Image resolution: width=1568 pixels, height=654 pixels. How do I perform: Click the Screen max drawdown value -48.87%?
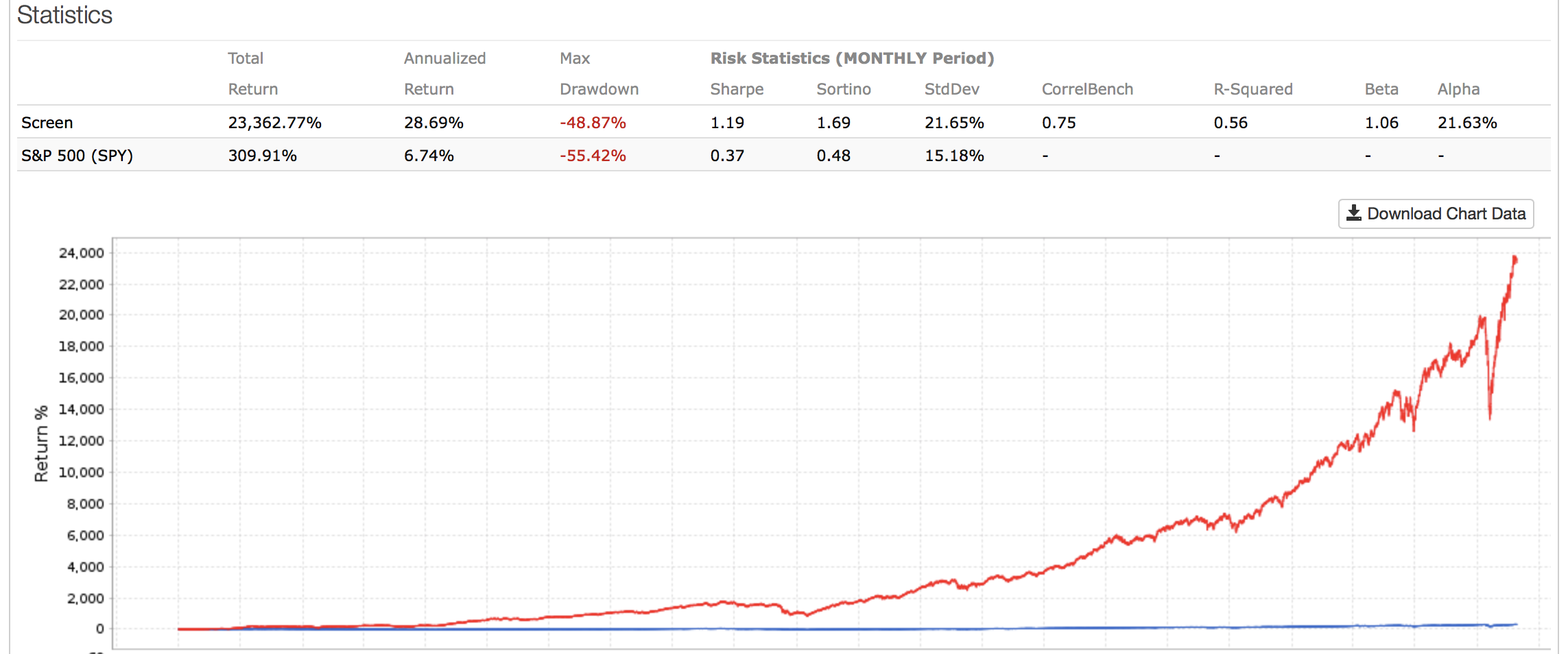tap(593, 123)
